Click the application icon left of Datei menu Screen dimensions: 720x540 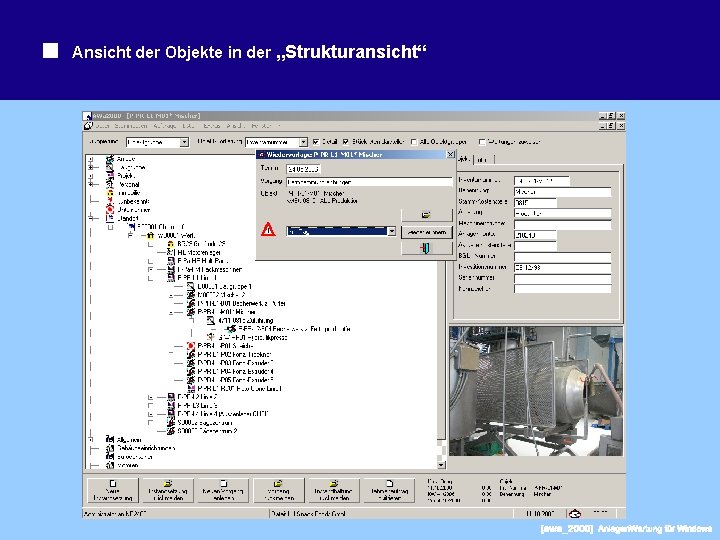88,125
